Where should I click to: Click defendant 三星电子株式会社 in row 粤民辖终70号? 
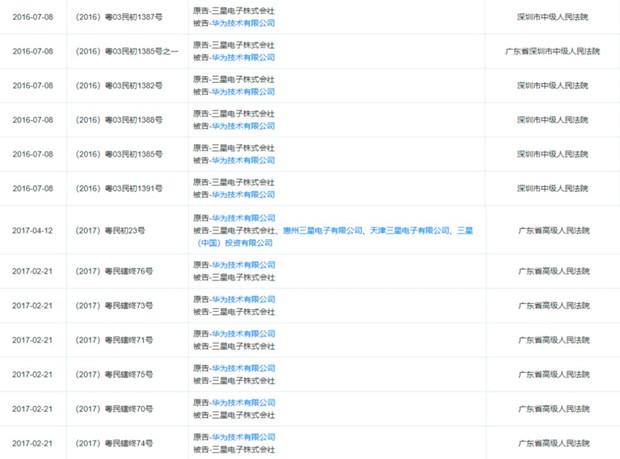[x=243, y=415]
